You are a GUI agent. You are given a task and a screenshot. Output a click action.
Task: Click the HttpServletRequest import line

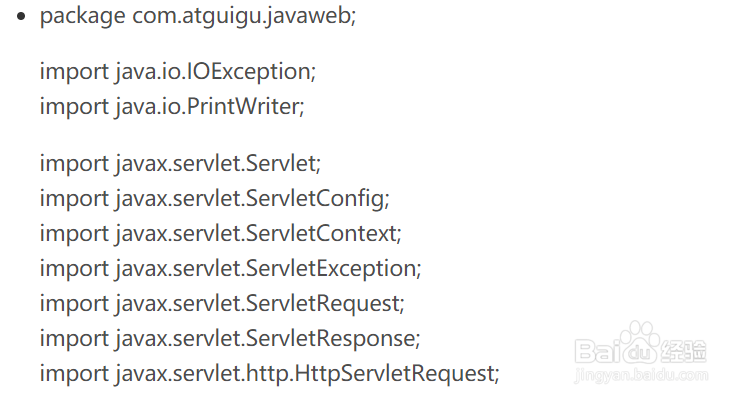click(269, 373)
